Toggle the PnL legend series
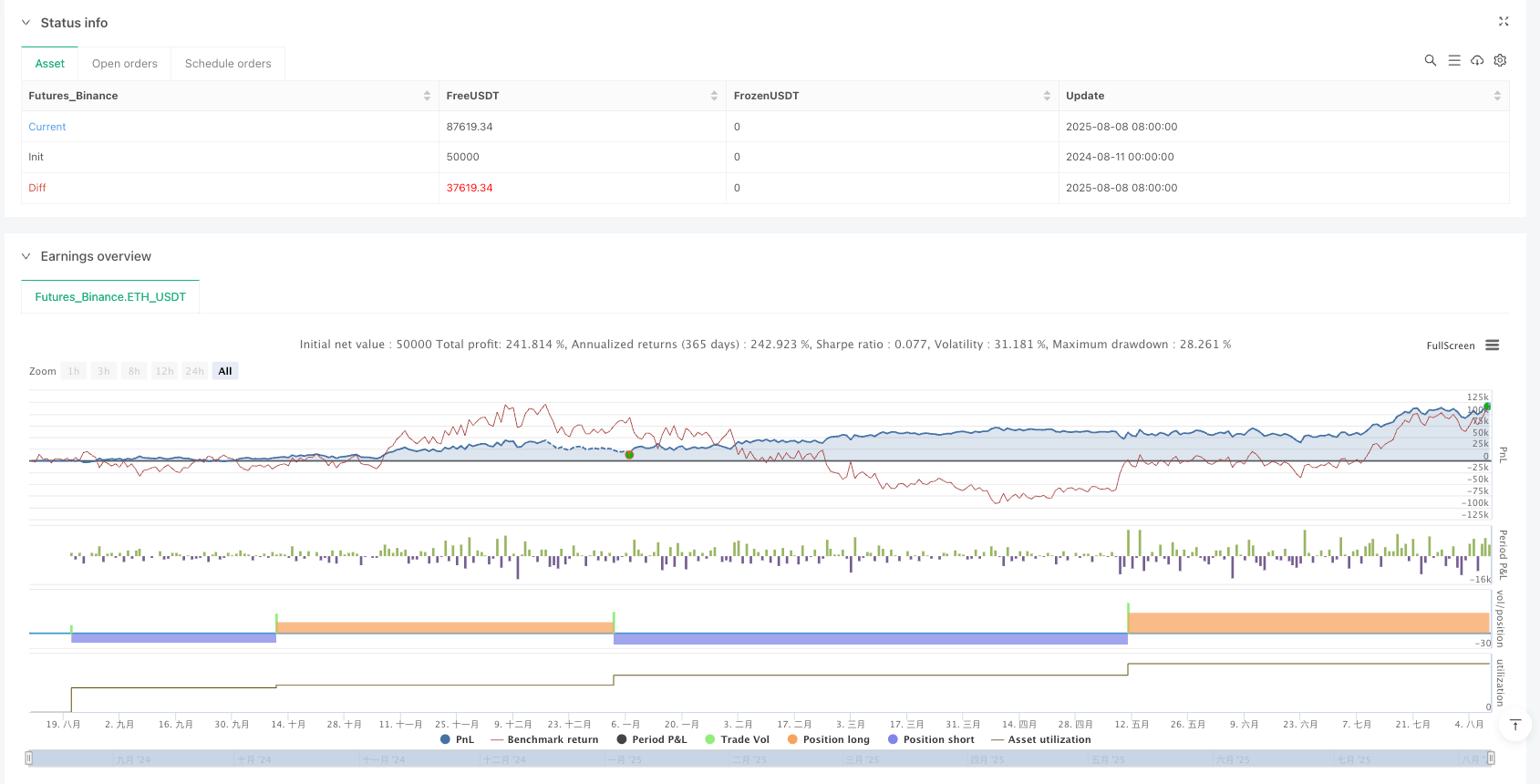Viewport: 1540px width, 784px height. coord(457,739)
